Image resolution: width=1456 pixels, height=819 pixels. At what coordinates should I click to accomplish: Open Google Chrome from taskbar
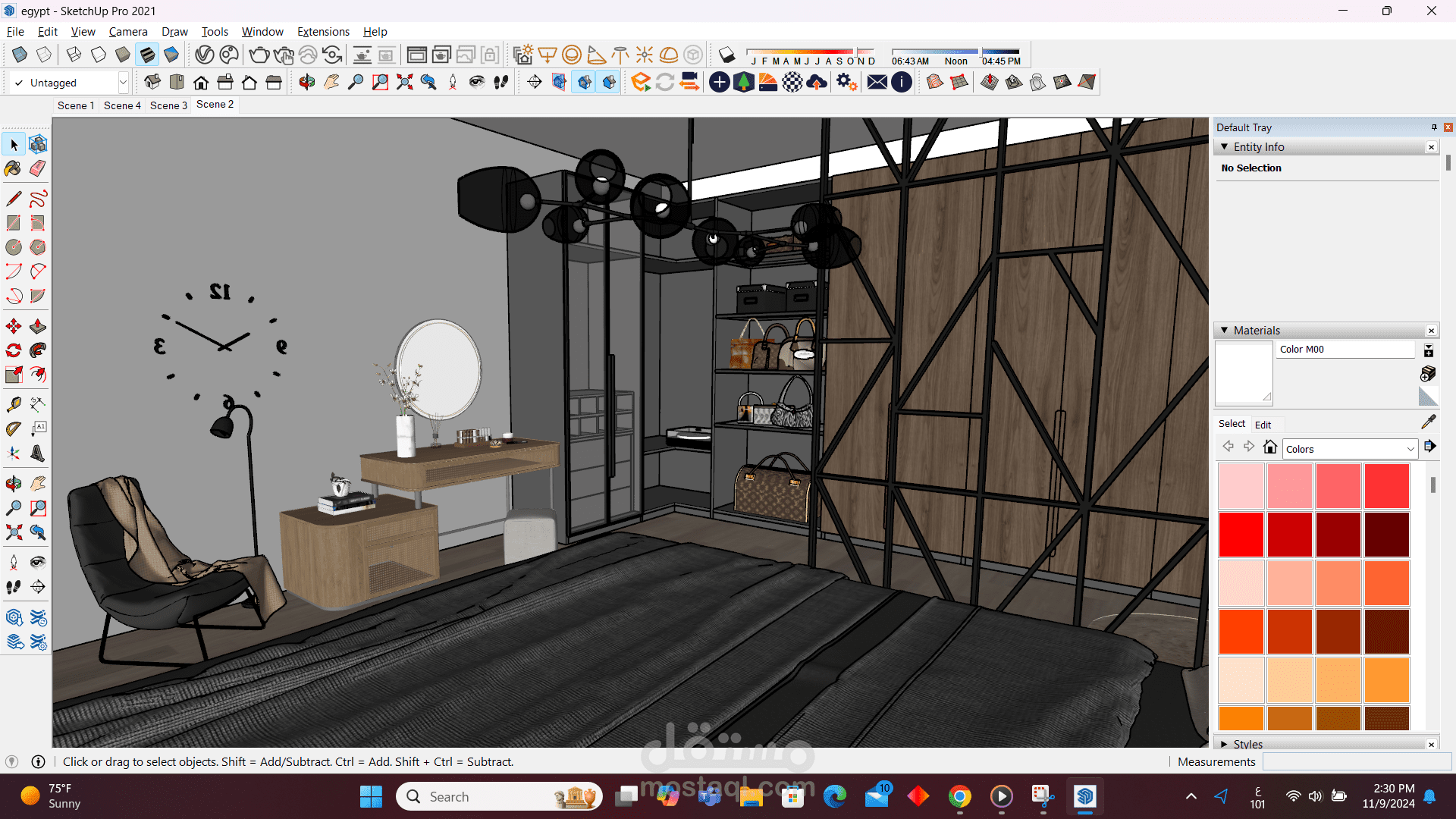coord(959,796)
